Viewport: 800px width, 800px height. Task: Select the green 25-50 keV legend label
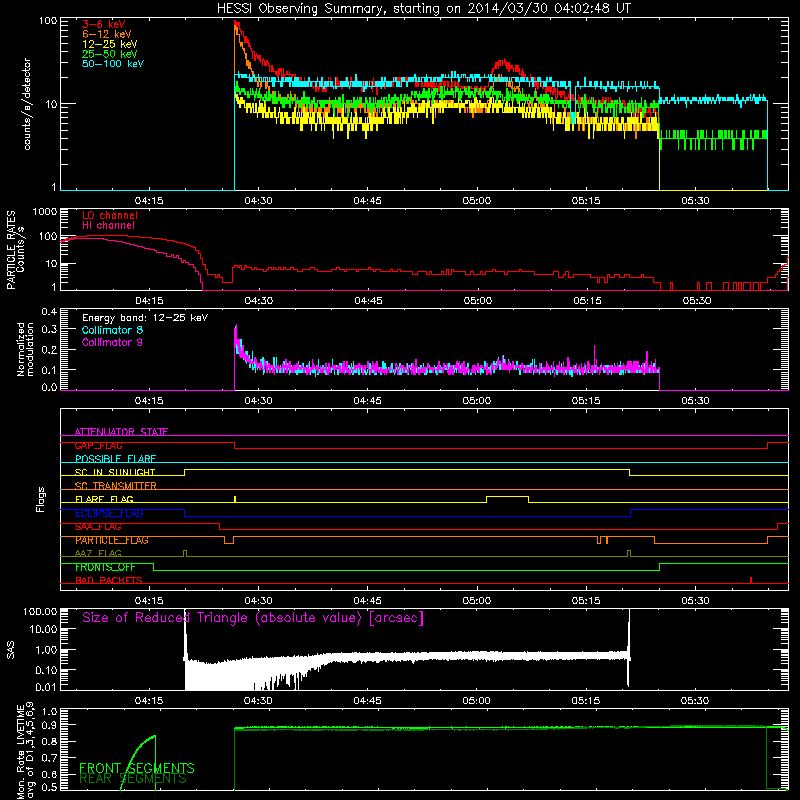109,54
